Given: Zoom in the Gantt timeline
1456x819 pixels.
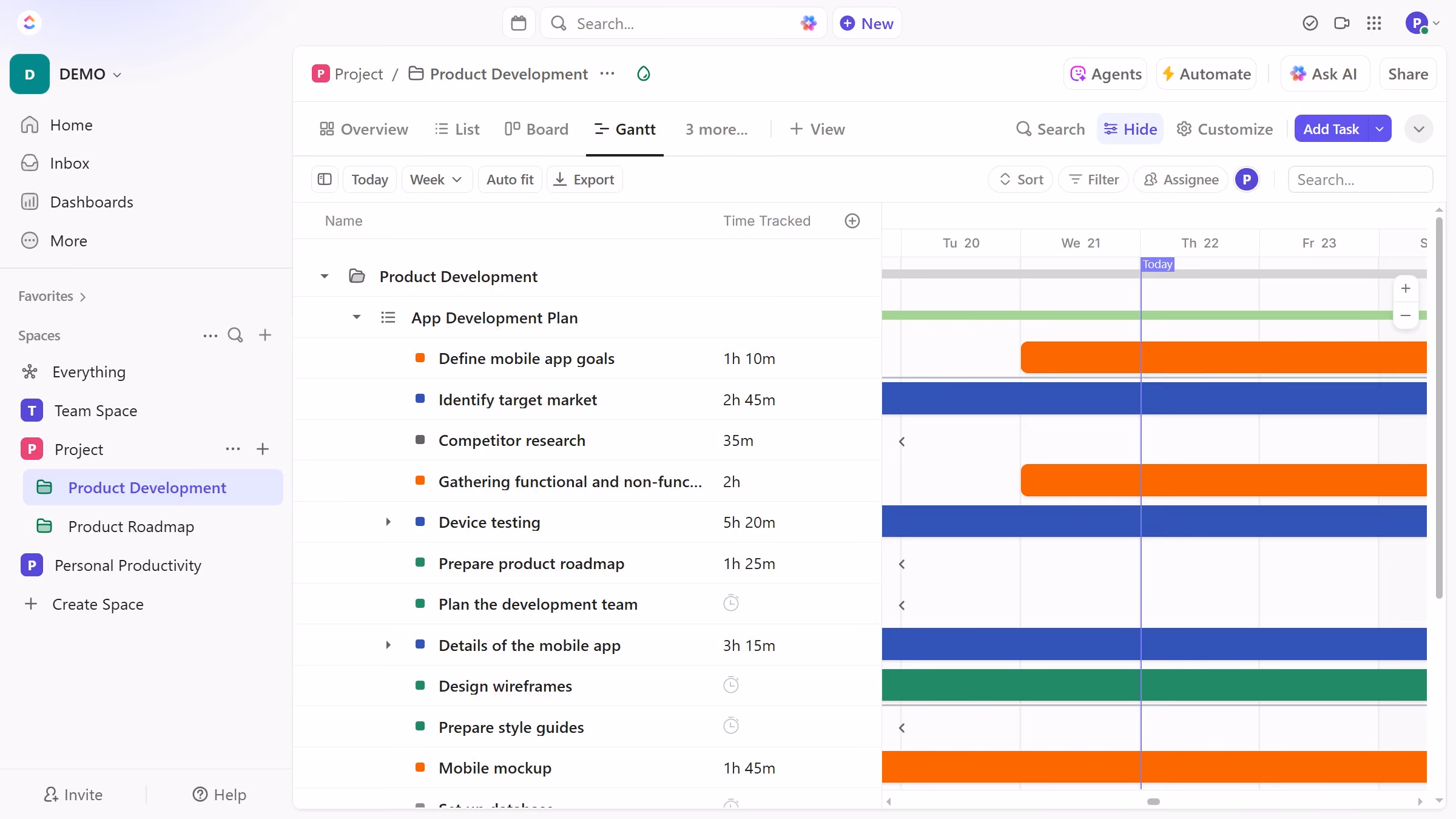Looking at the screenshot, I should tap(1406, 289).
